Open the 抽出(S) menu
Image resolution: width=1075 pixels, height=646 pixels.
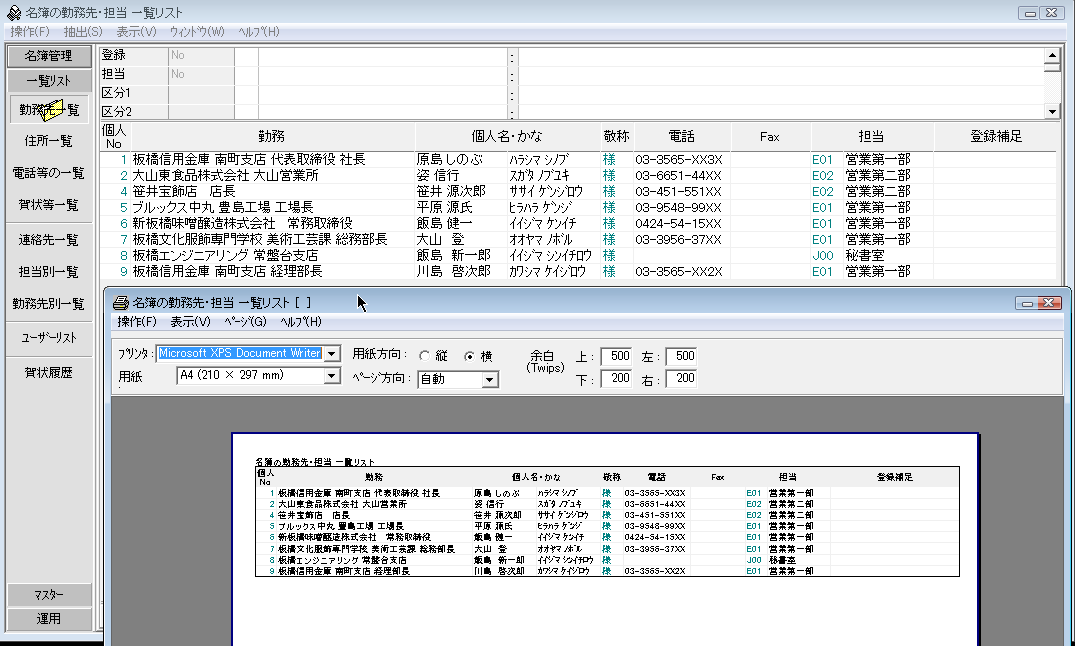pyautogui.click(x=82, y=31)
